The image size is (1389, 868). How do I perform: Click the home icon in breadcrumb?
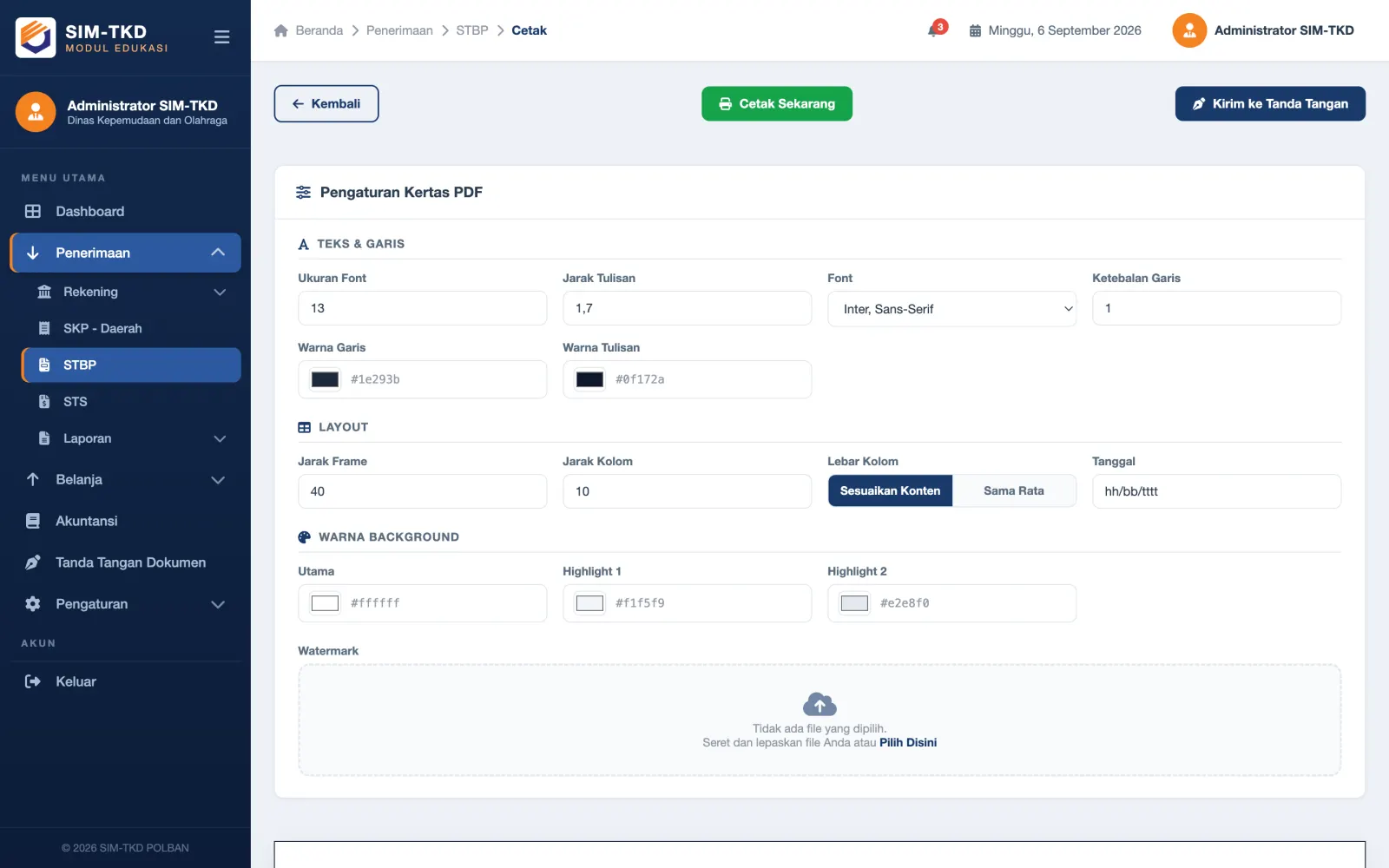280,30
